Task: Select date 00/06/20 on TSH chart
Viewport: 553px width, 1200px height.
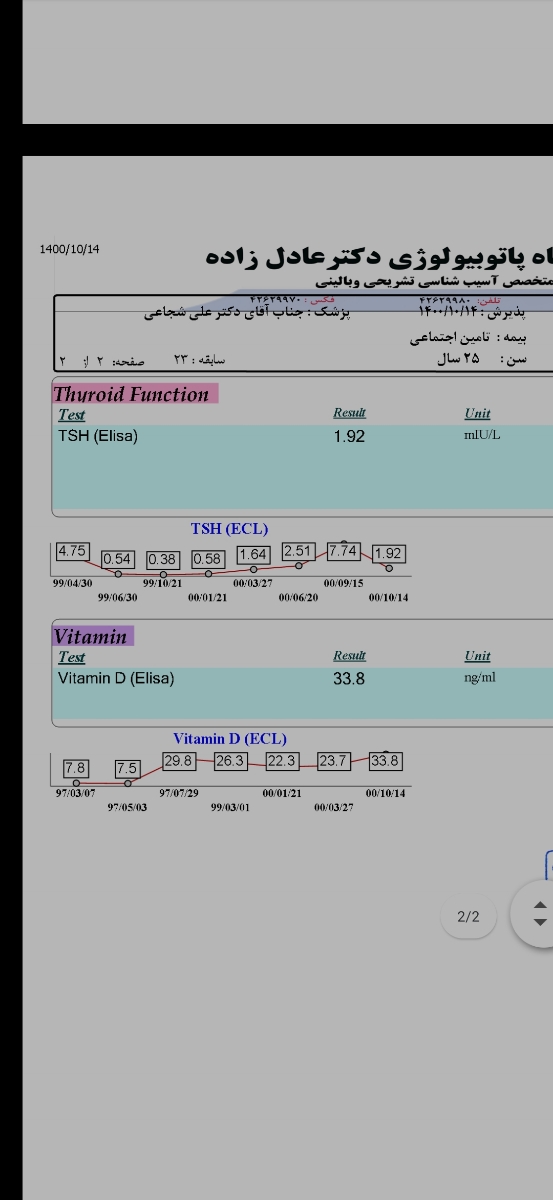Action: click(298, 597)
